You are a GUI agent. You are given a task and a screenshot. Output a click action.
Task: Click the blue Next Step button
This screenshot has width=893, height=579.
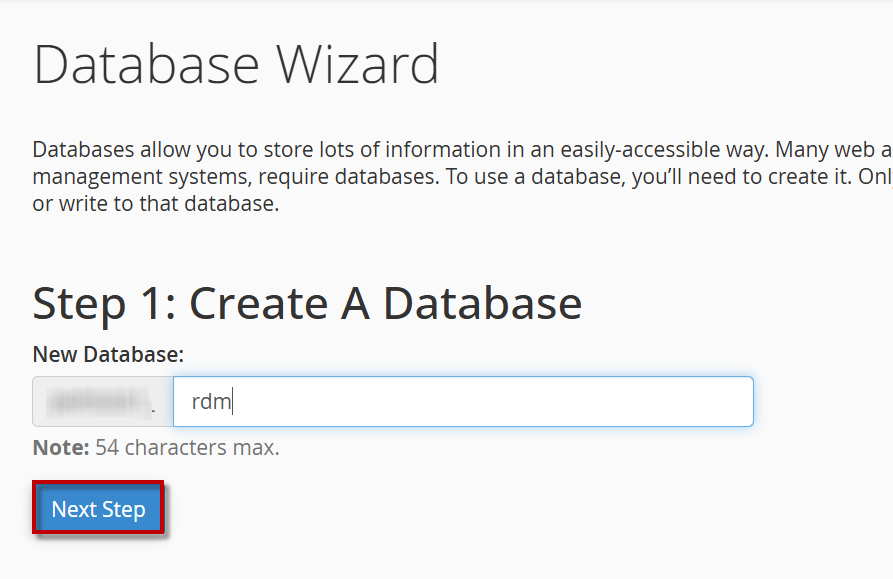(x=98, y=510)
